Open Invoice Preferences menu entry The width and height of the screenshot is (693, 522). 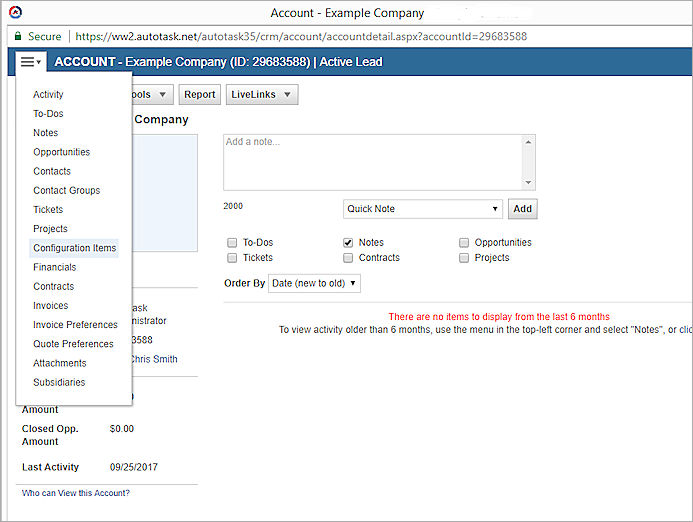[x=75, y=325]
